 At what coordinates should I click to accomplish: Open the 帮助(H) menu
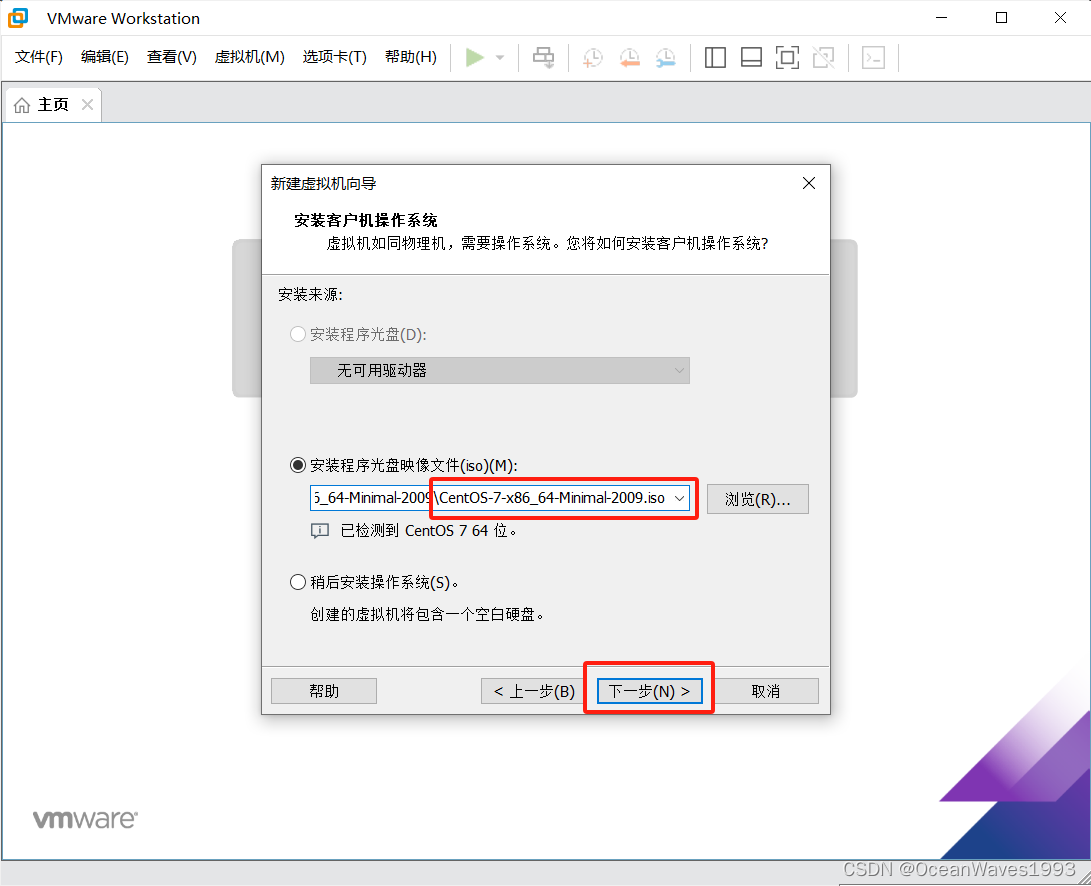411,57
